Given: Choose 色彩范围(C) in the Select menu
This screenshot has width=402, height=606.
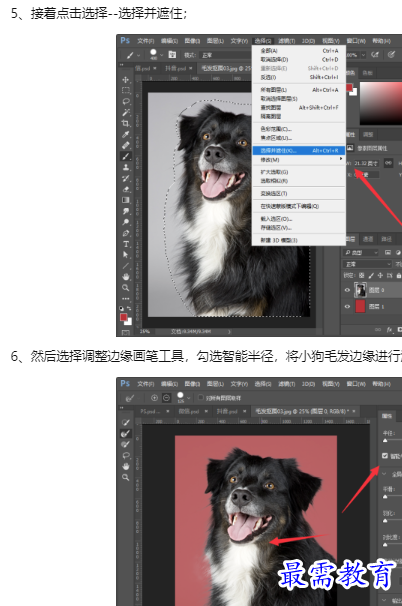Looking at the screenshot, I should 298,129.
